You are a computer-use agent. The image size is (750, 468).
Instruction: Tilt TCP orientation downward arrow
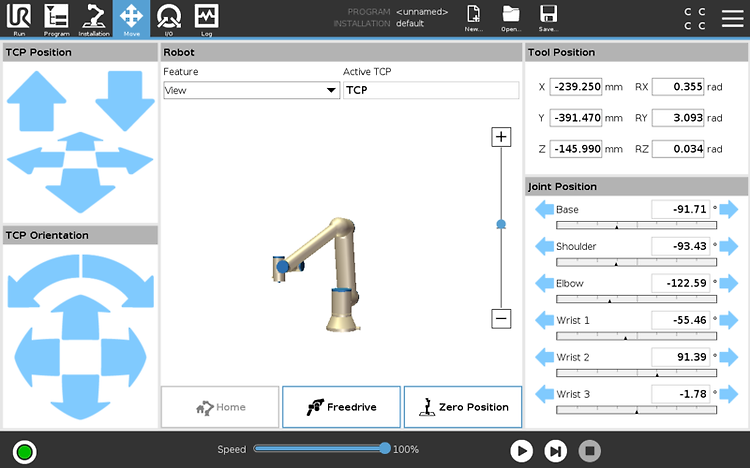80,397
